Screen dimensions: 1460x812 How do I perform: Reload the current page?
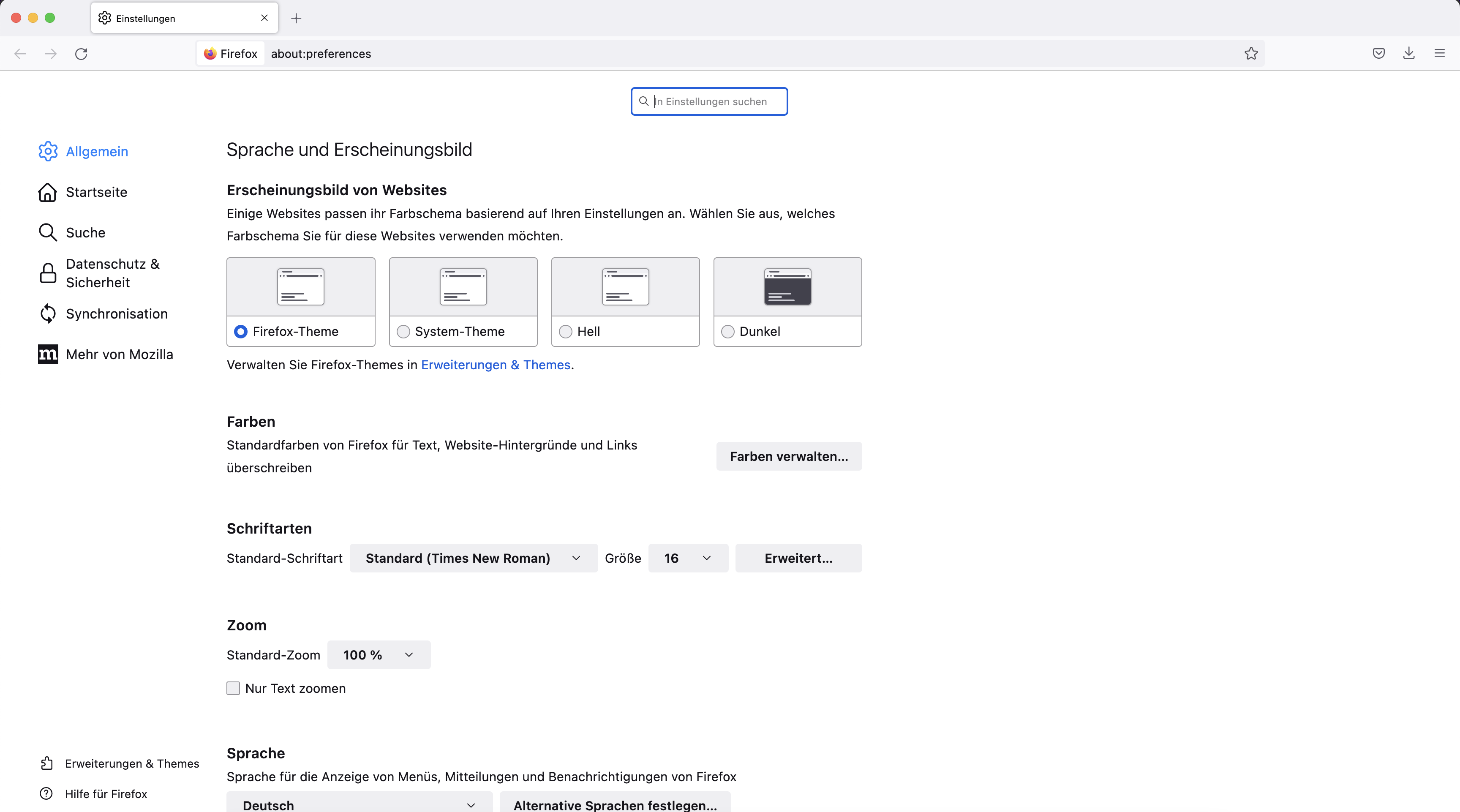click(x=81, y=54)
